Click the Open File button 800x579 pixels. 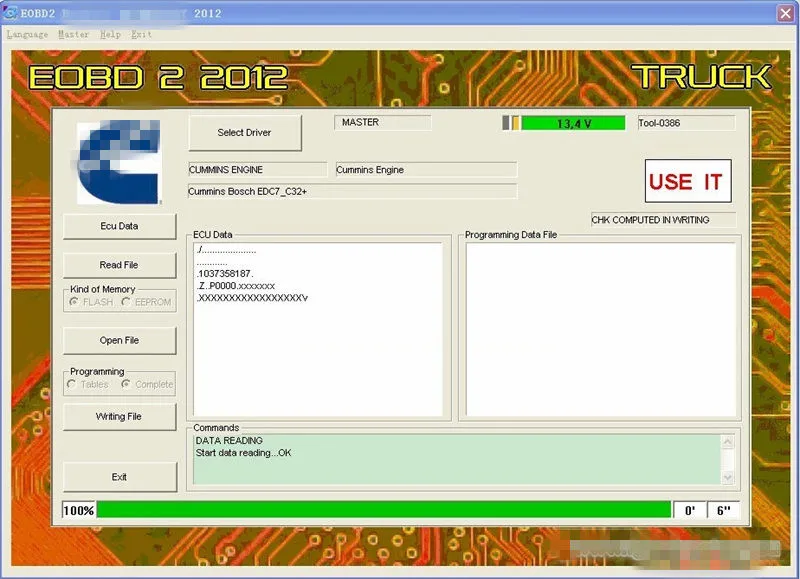coord(119,340)
